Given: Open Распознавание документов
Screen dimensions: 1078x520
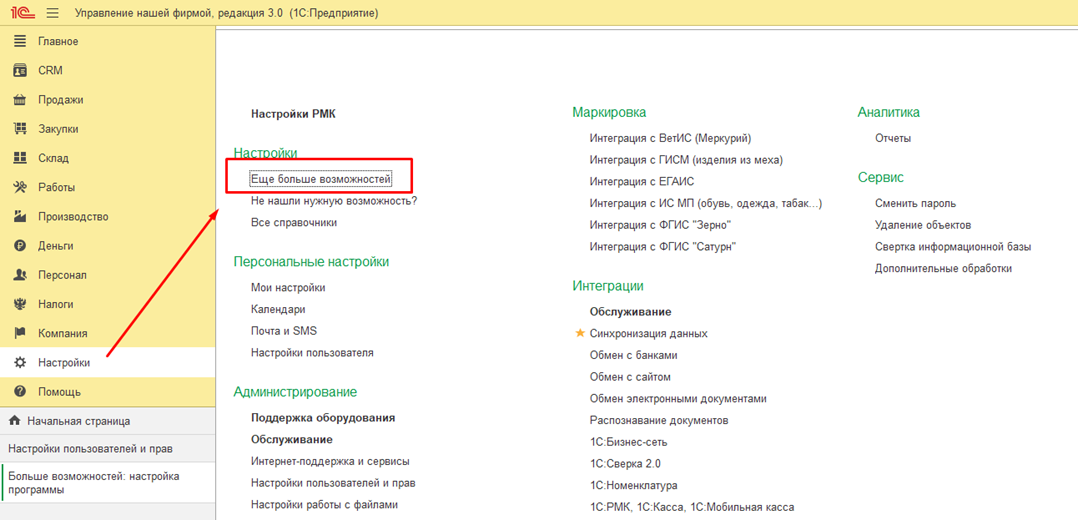Looking at the screenshot, I should pyautogui.click(x=659, y=420).
